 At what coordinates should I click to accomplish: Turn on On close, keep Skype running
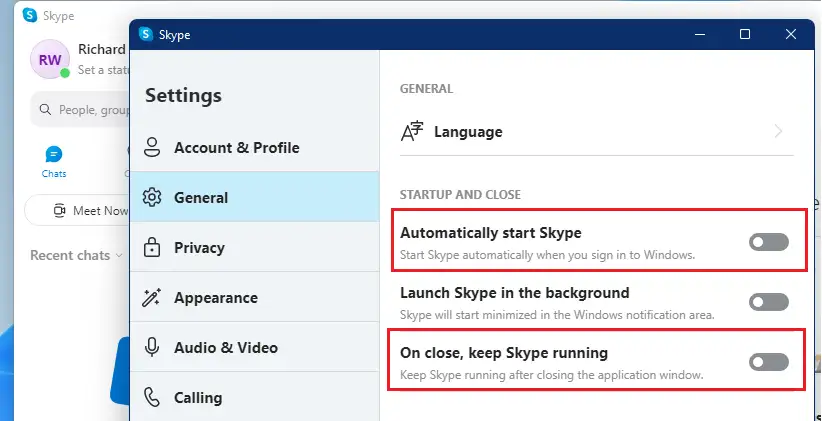pos(769,362)
